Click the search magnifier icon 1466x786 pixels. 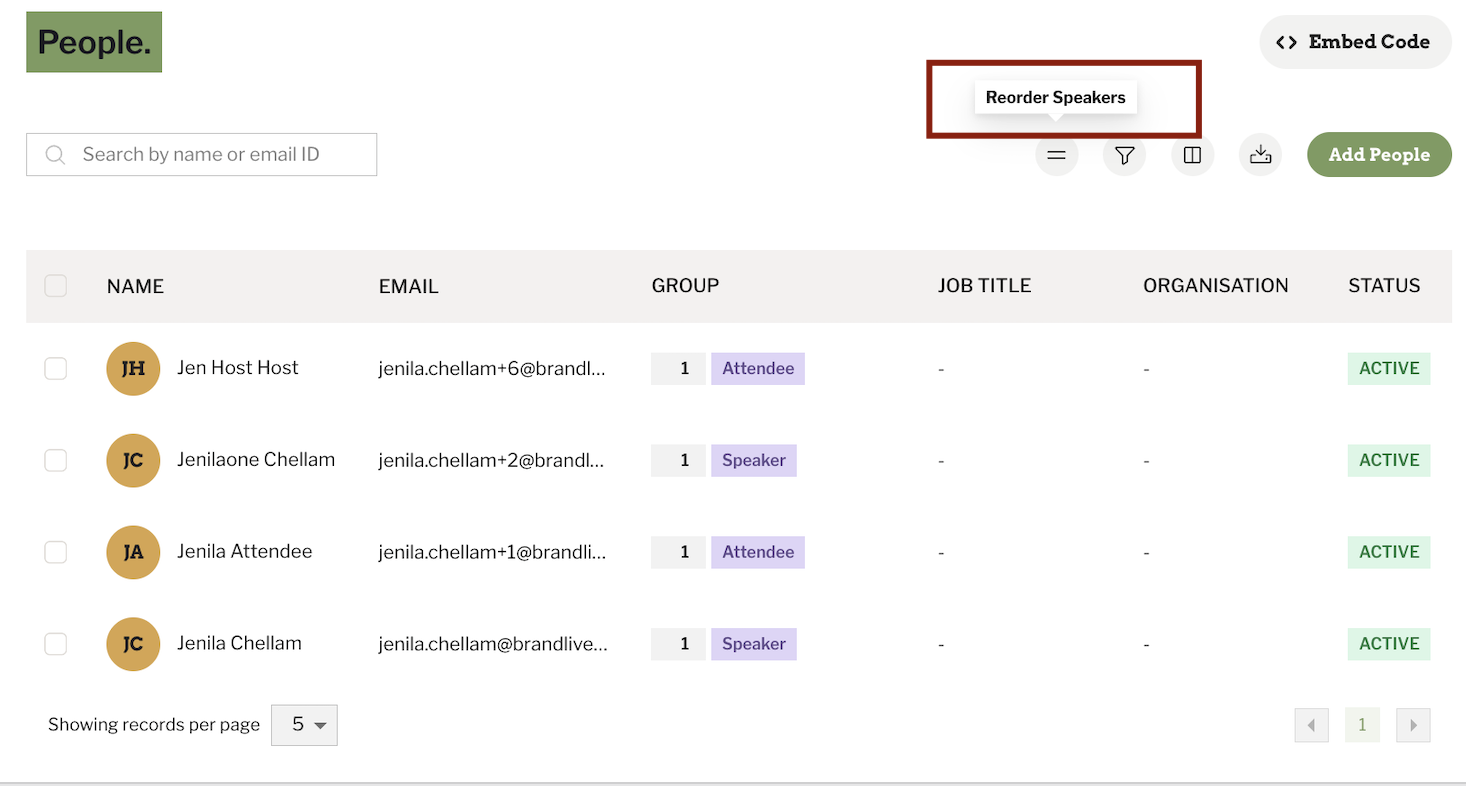[56, 155]
